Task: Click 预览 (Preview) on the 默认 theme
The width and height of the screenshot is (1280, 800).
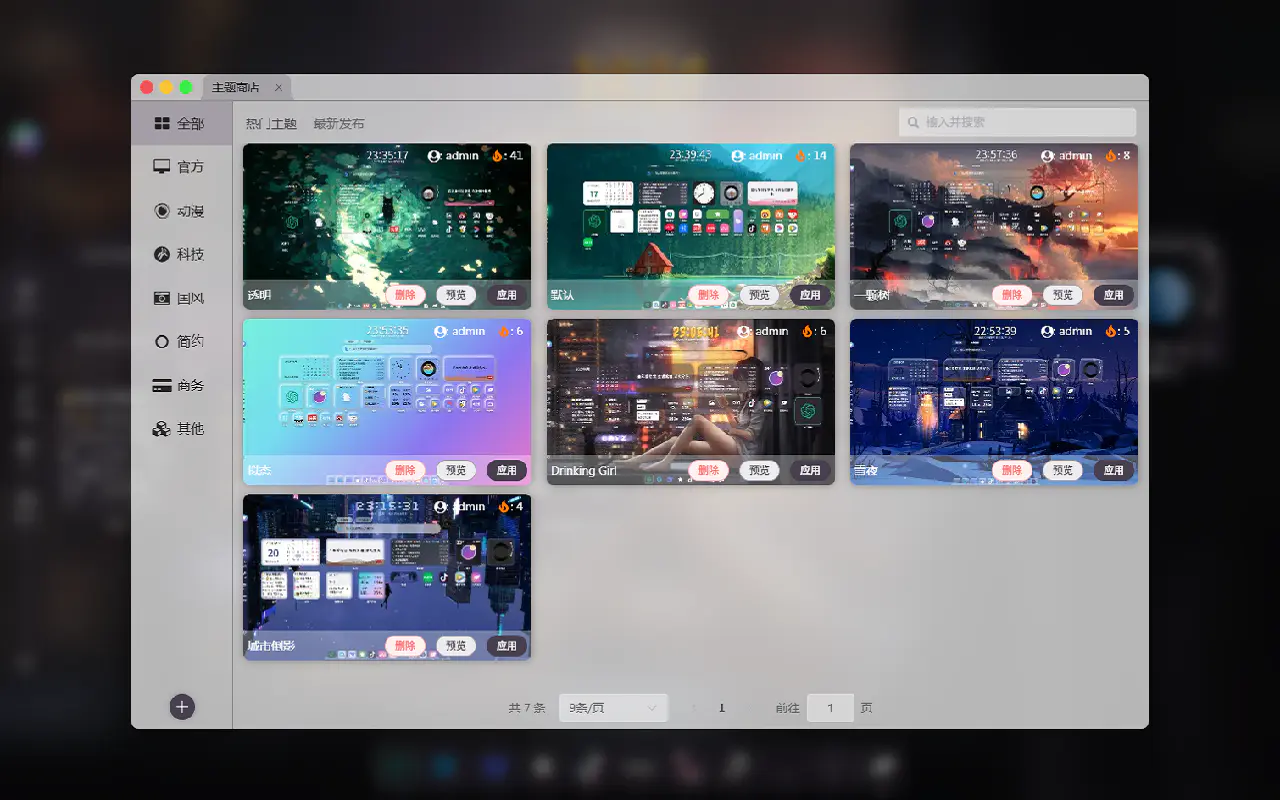Action: (759, 295)
